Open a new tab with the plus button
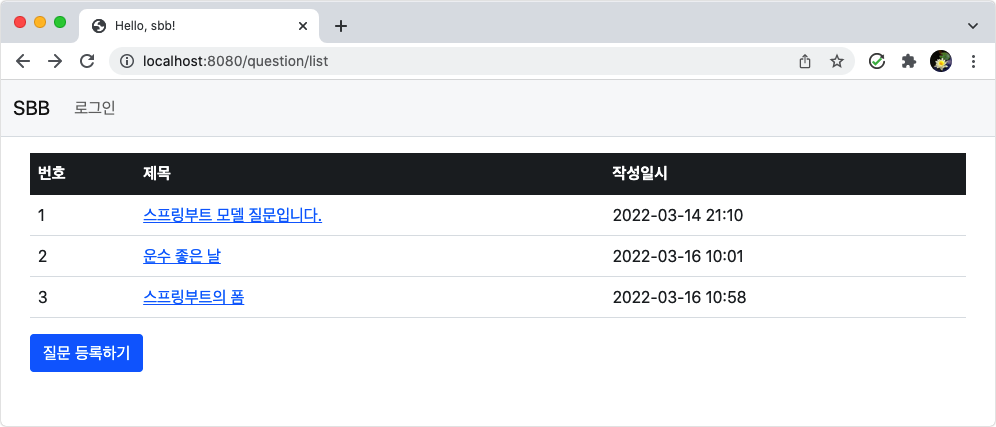Screen dimensions: 996x427 [341, 26]
